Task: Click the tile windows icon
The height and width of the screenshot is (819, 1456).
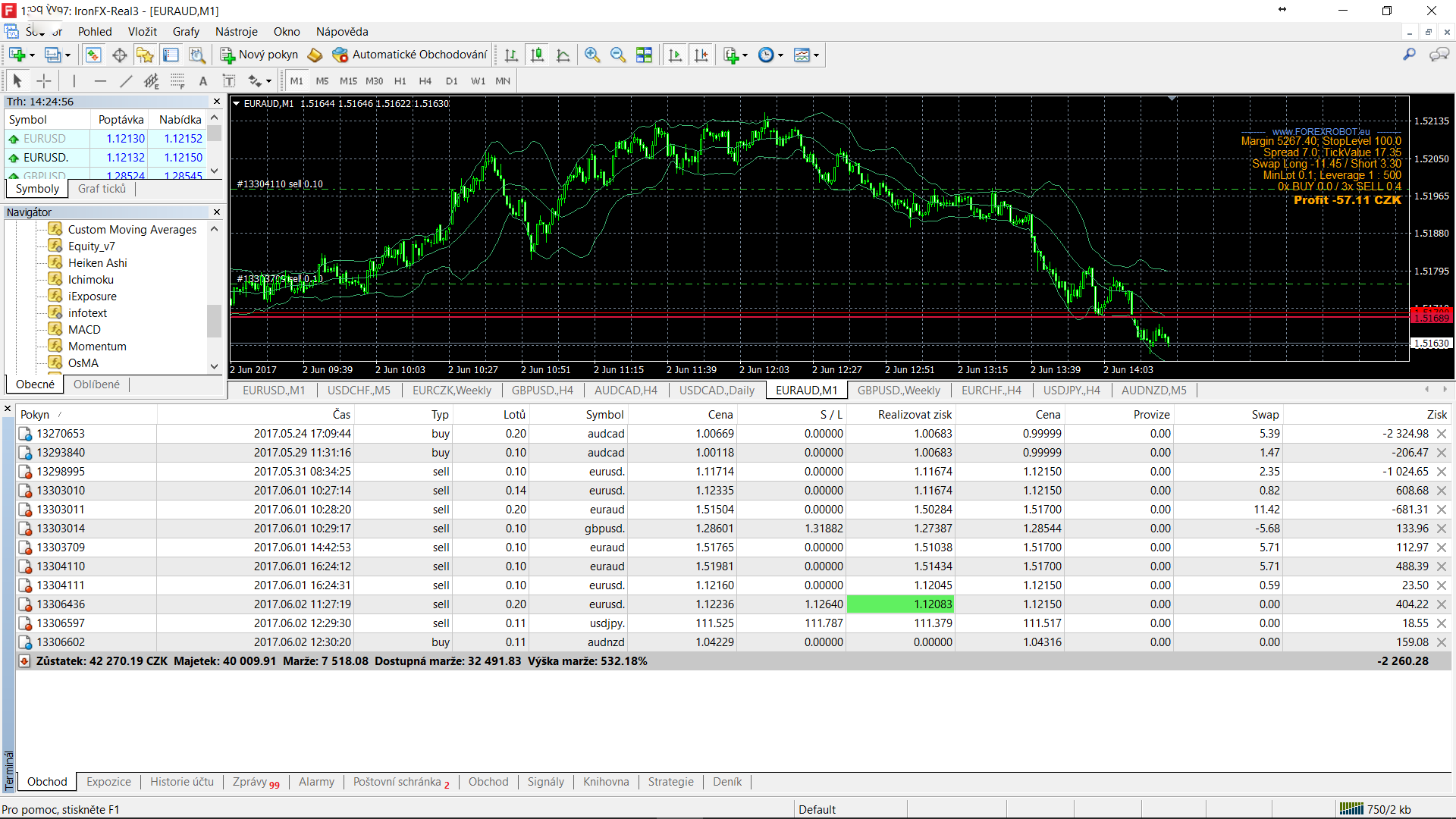Action: click(644, 55)
